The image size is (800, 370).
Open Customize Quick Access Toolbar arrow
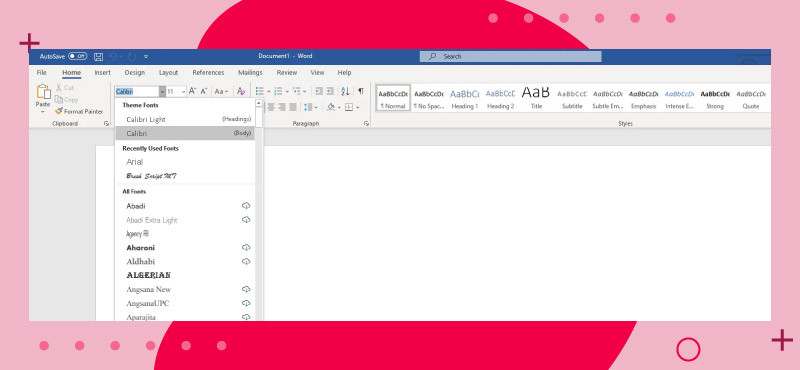146,57
